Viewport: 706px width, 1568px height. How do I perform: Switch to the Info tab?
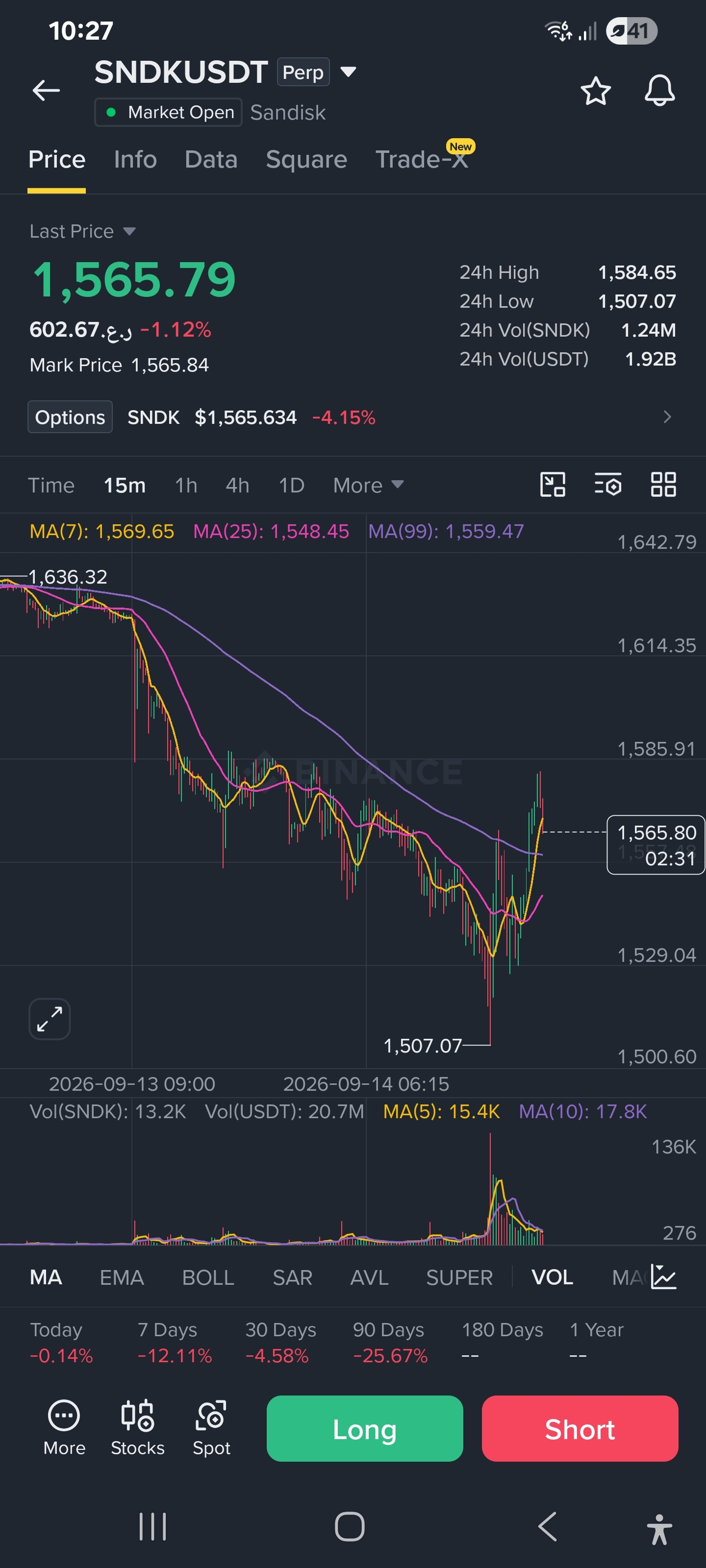pyautogui.click(x=135, y=159)
